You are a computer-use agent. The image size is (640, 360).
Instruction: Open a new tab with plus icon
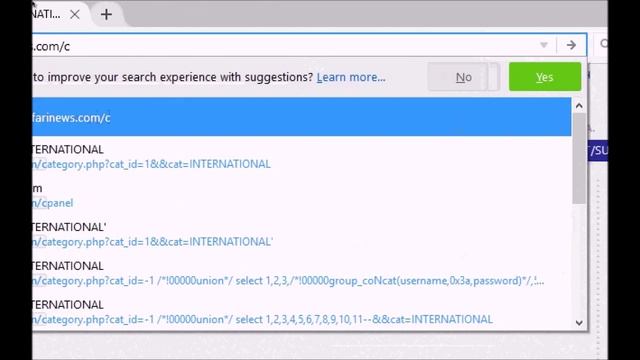[106, 15]
